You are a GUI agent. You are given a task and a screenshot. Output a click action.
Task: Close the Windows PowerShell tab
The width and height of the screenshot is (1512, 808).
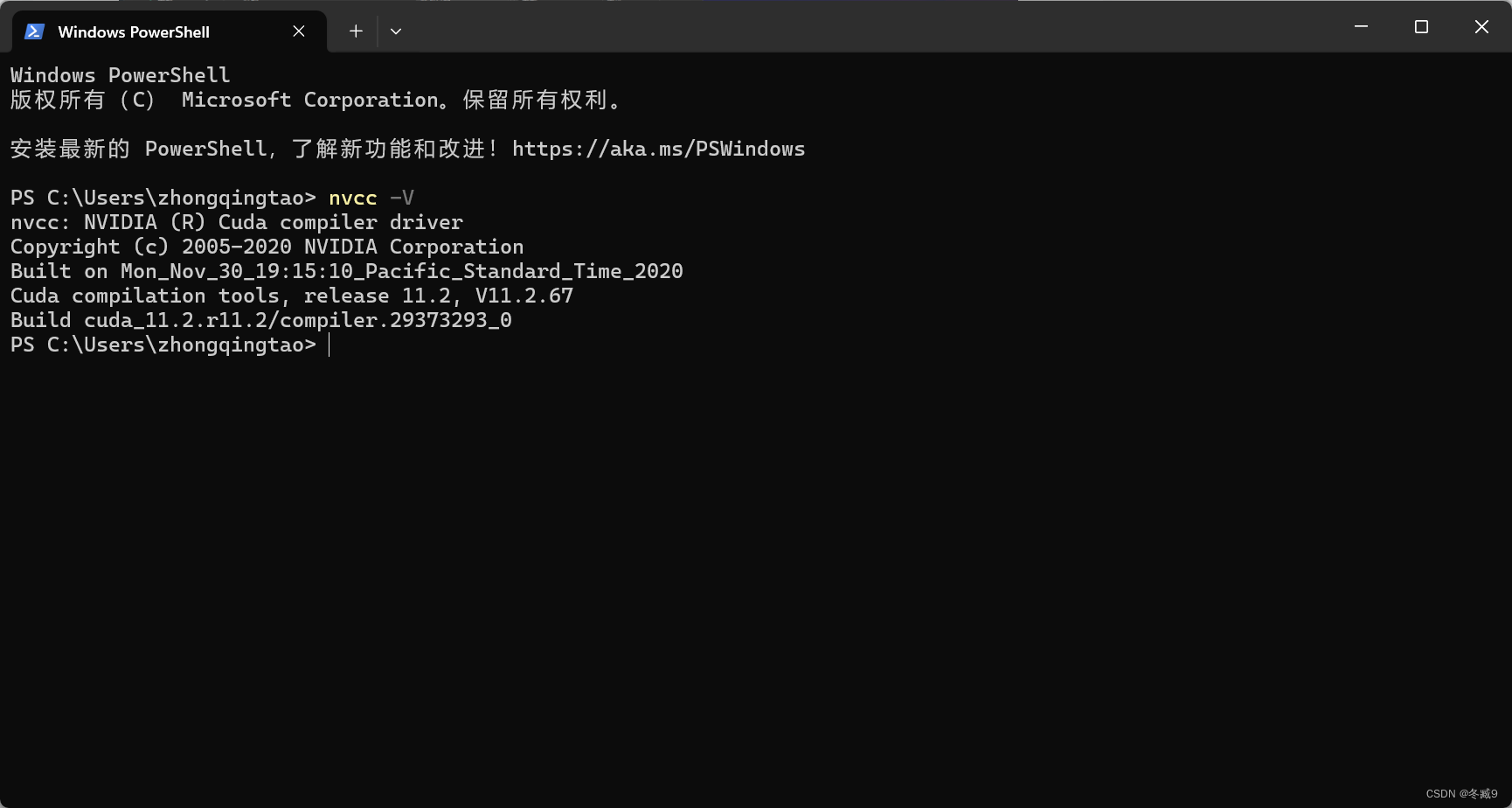(x=298, y=31)
